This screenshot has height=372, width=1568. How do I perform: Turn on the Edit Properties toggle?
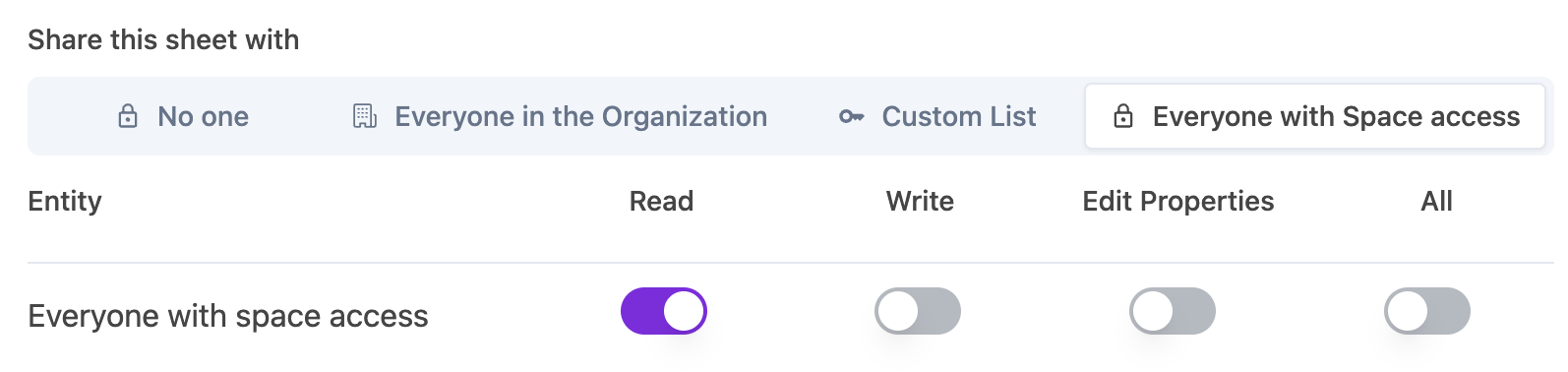point(1173,311)
